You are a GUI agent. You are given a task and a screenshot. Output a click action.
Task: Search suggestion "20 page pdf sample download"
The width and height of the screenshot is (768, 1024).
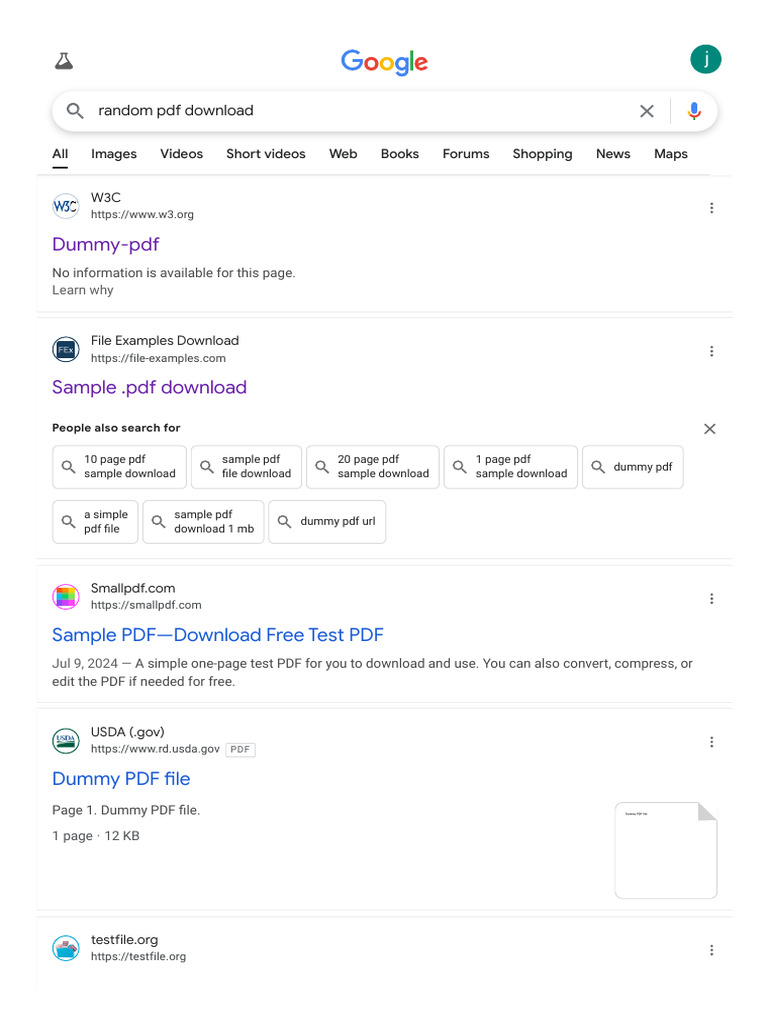[373, 467]
